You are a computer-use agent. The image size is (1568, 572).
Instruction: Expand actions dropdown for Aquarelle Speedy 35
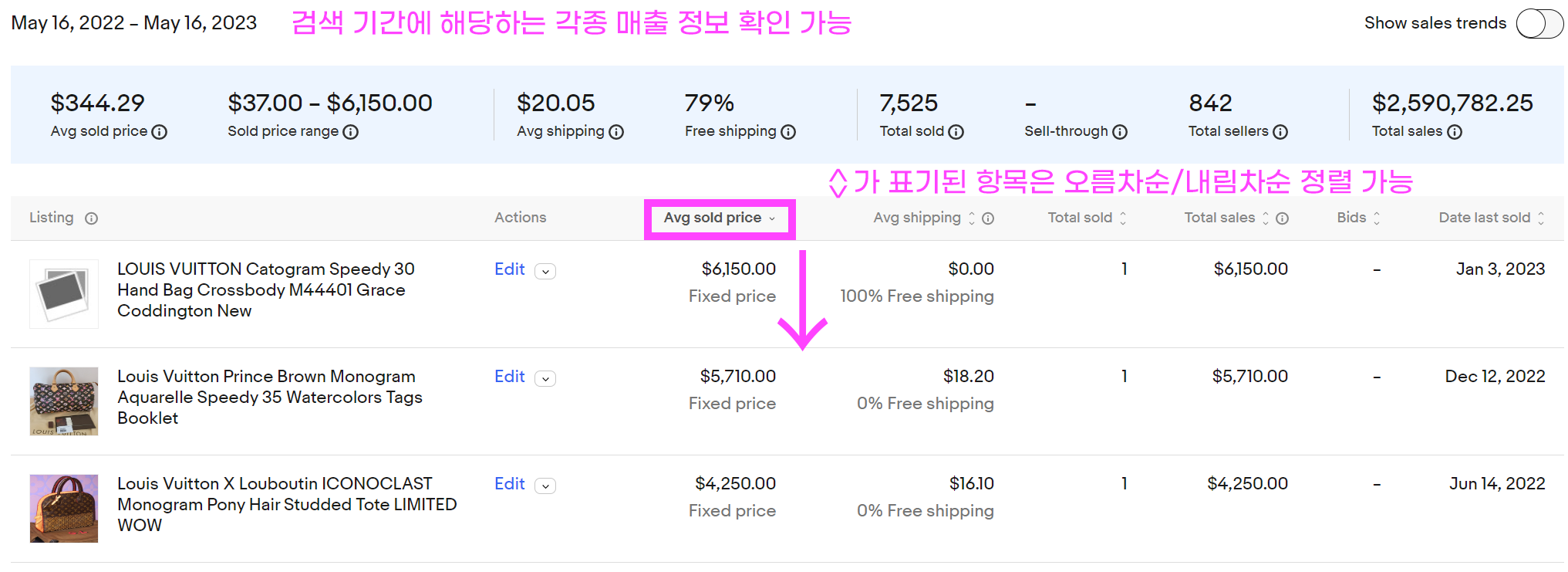pos(545,378)
